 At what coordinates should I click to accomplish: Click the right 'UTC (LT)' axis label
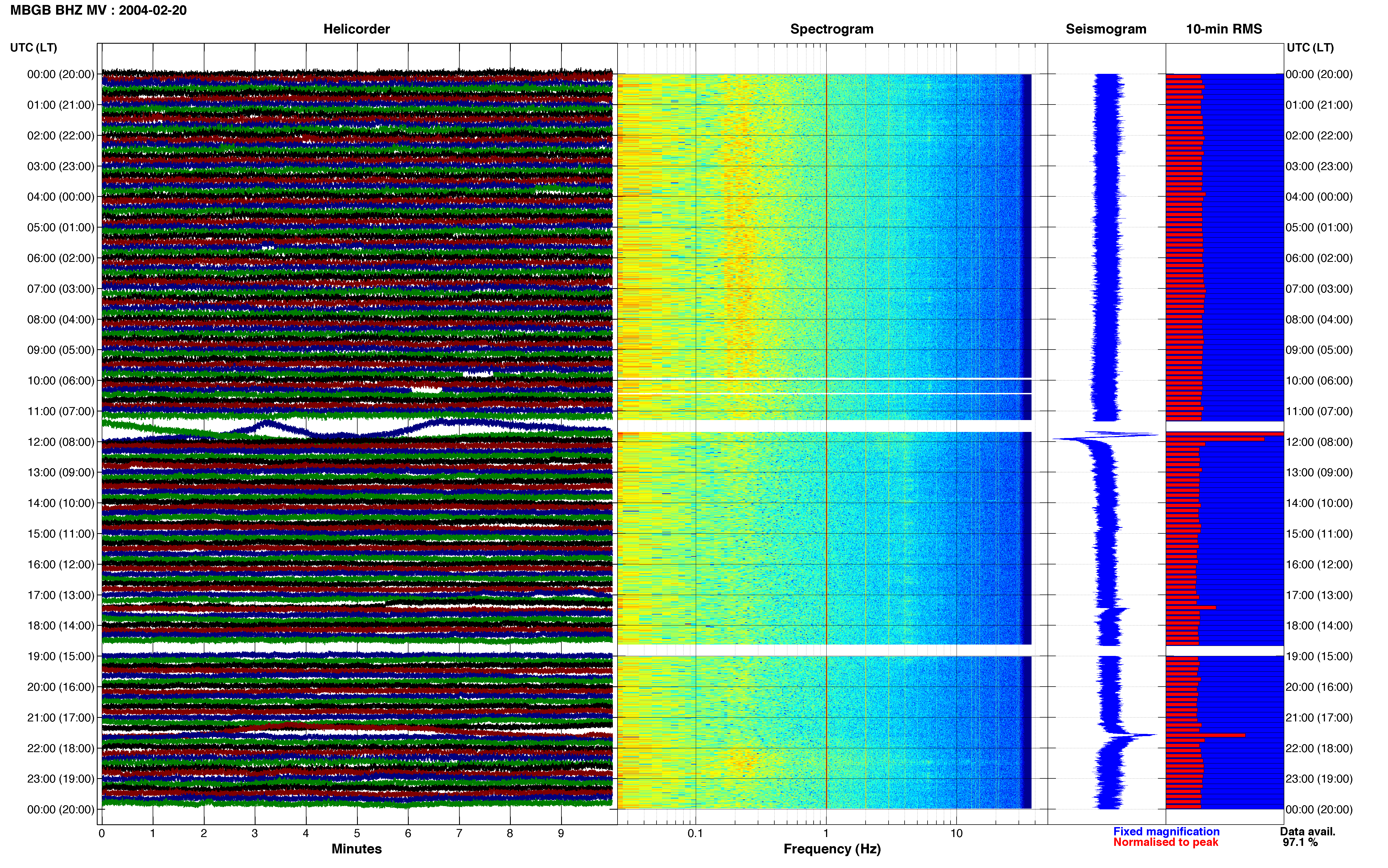click(1310, 48)
